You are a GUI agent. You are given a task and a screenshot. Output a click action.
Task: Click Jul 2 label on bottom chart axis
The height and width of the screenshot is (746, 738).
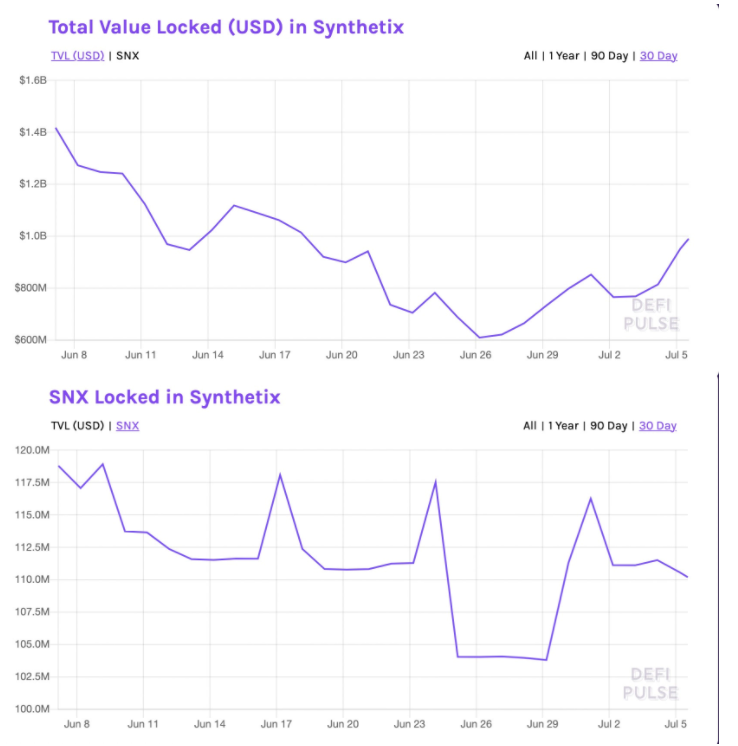610,722
